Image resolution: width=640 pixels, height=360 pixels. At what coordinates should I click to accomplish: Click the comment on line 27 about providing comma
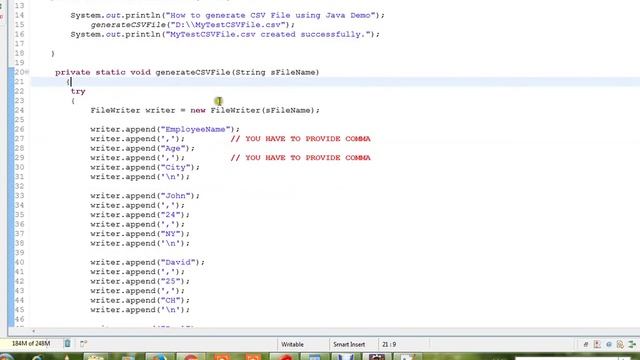[300, 139]
